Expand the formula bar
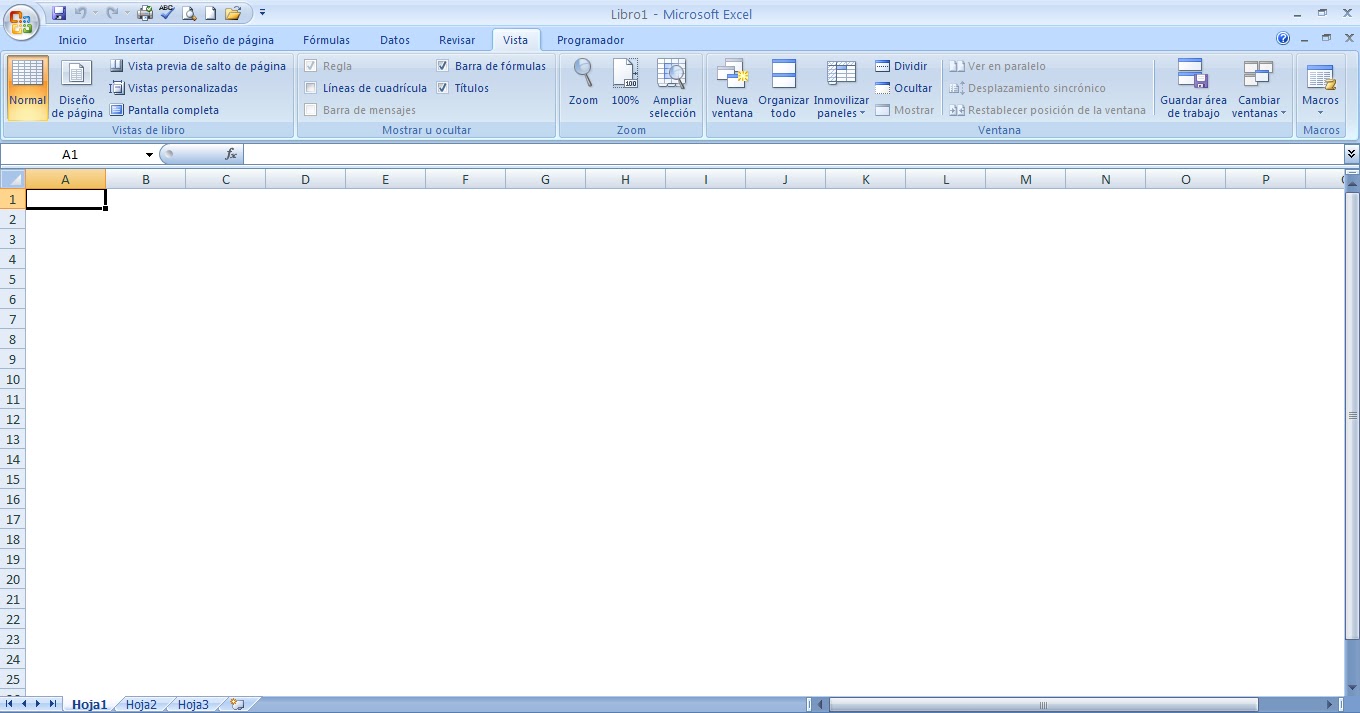Image resolution: width=1360 pixels, height=713 pixels. coord(1352,154)
